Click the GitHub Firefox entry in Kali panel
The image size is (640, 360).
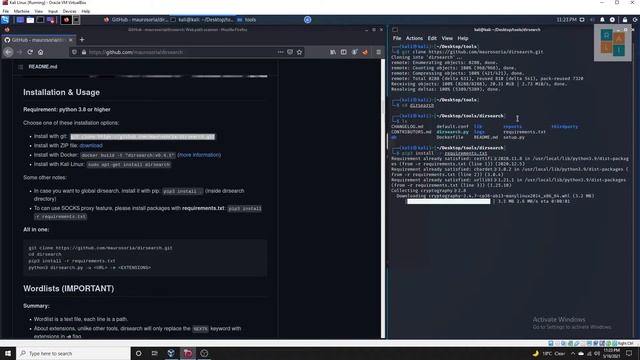click(136, 20)
